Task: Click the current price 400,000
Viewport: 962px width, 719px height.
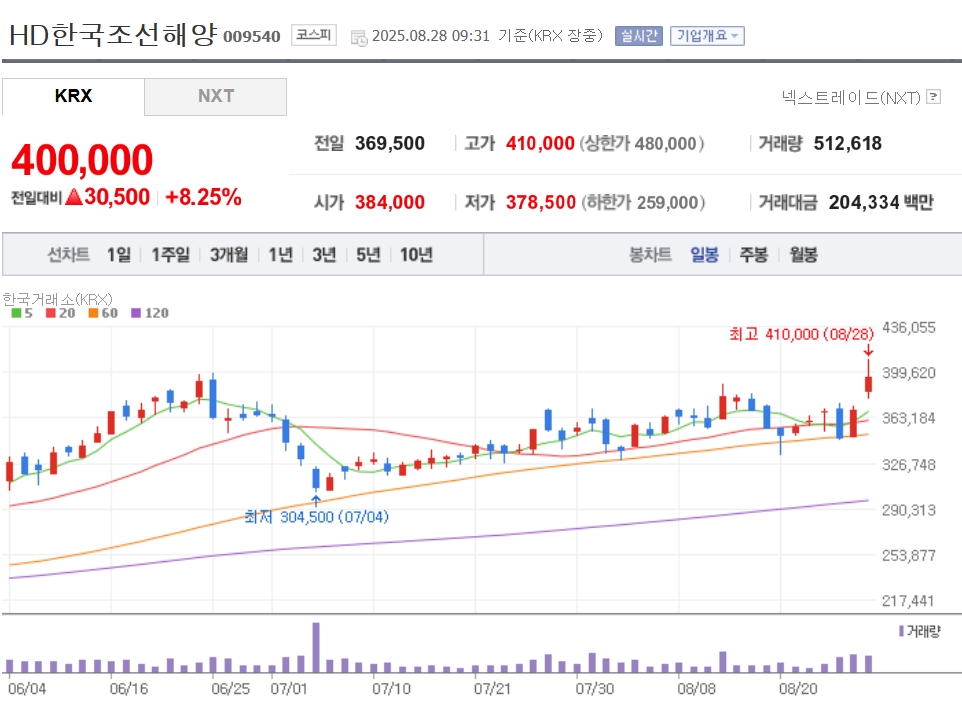Action: [82, 160]
